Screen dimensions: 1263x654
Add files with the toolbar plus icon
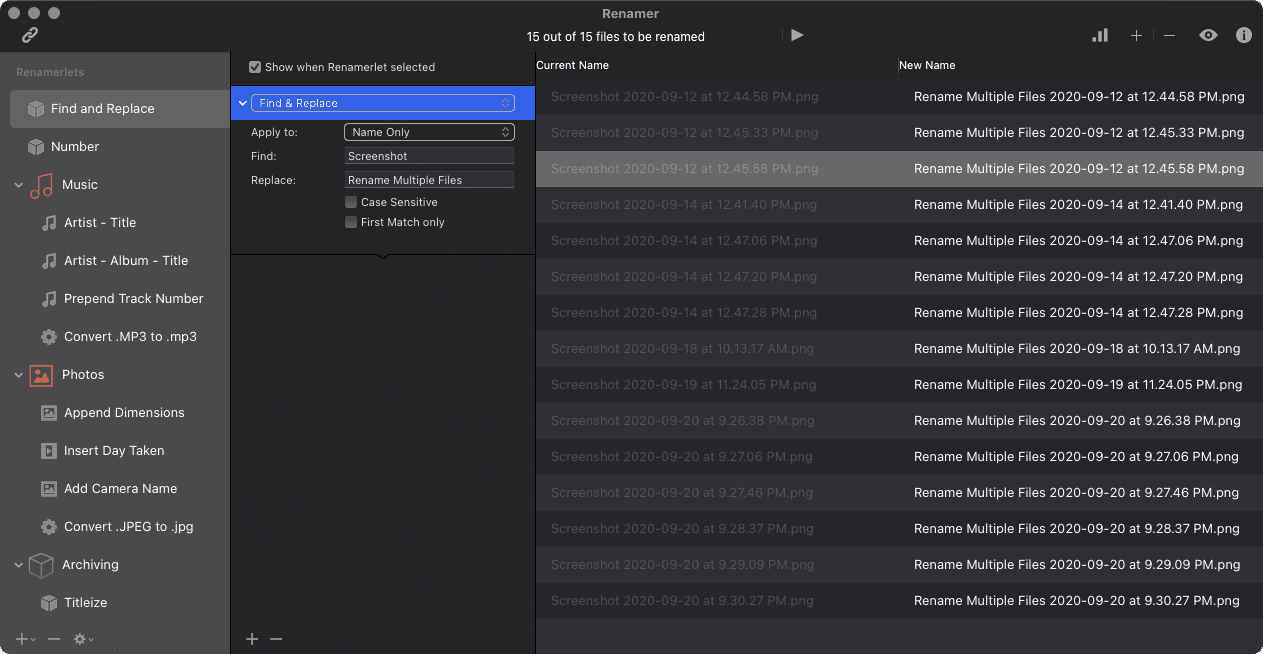(x=1136, y=35)
